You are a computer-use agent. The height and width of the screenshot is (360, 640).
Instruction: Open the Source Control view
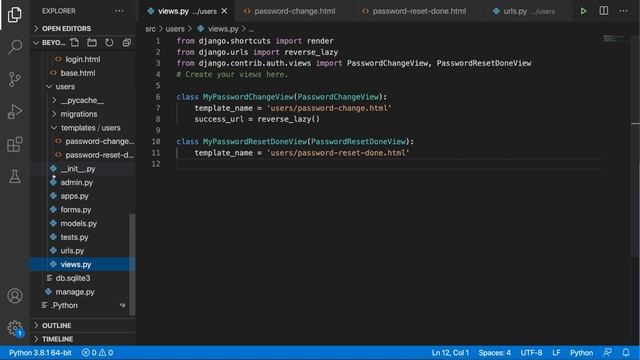[x=15, y=79]
